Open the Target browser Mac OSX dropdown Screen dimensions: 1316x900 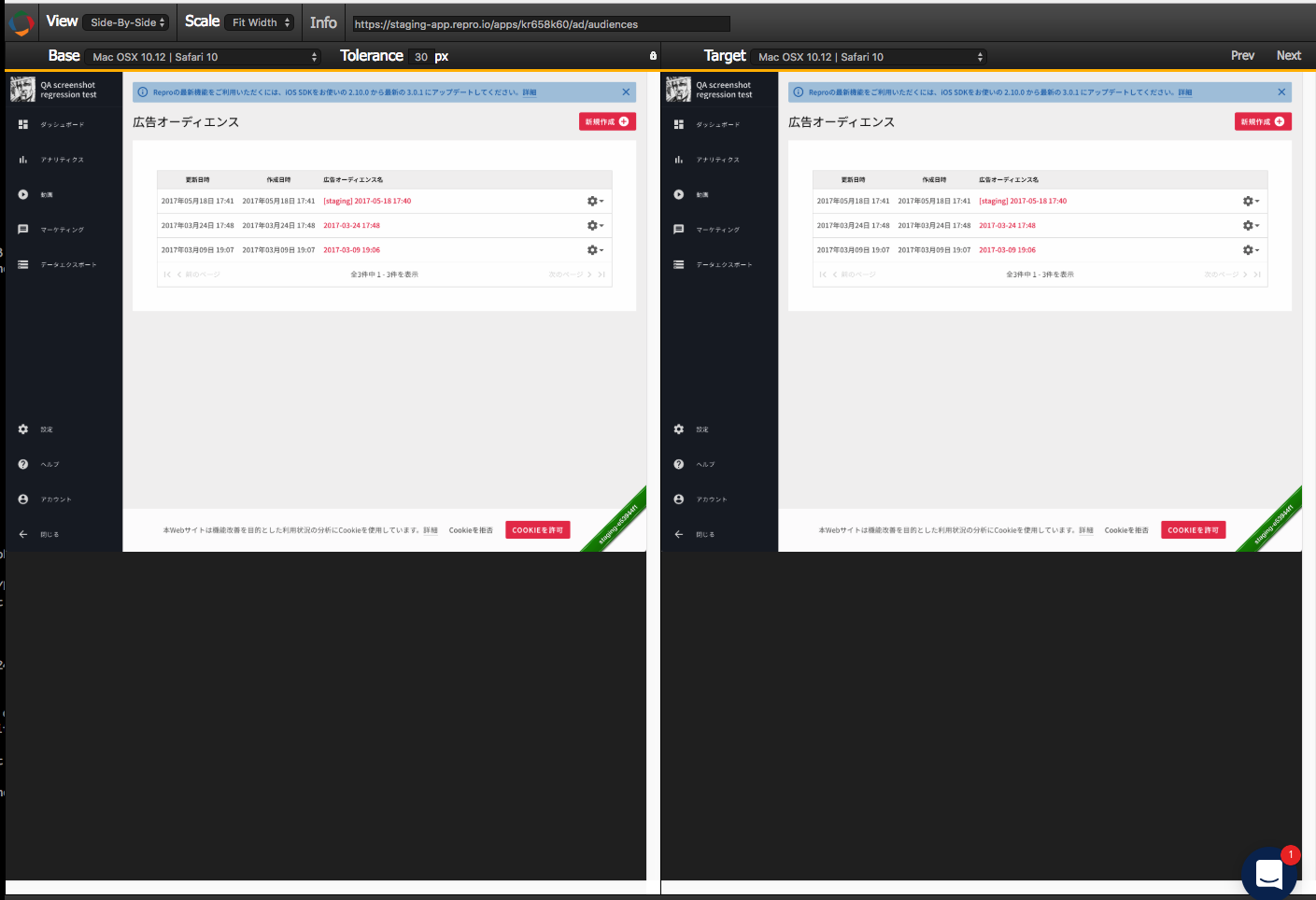click(870, 57)
